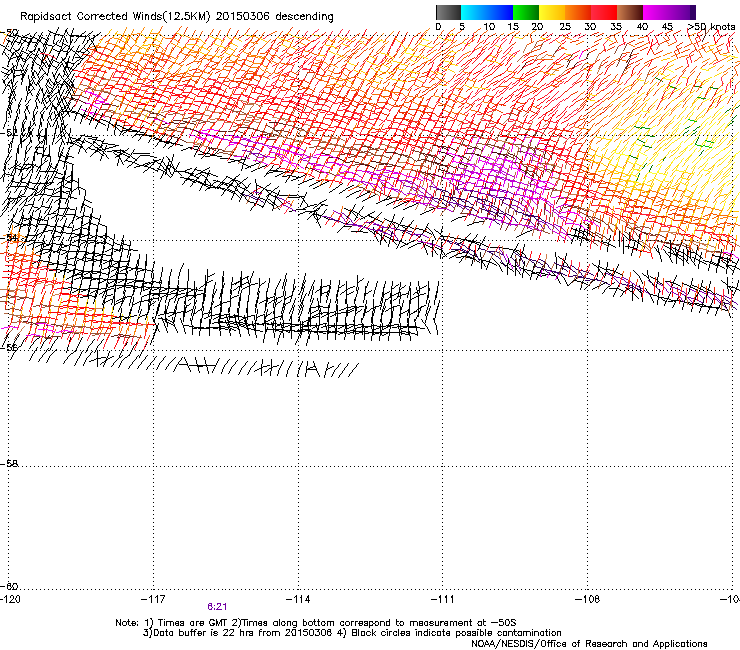Click the '25' legend scale label
This screenshot has height=650, width=740.
[565, 27]
